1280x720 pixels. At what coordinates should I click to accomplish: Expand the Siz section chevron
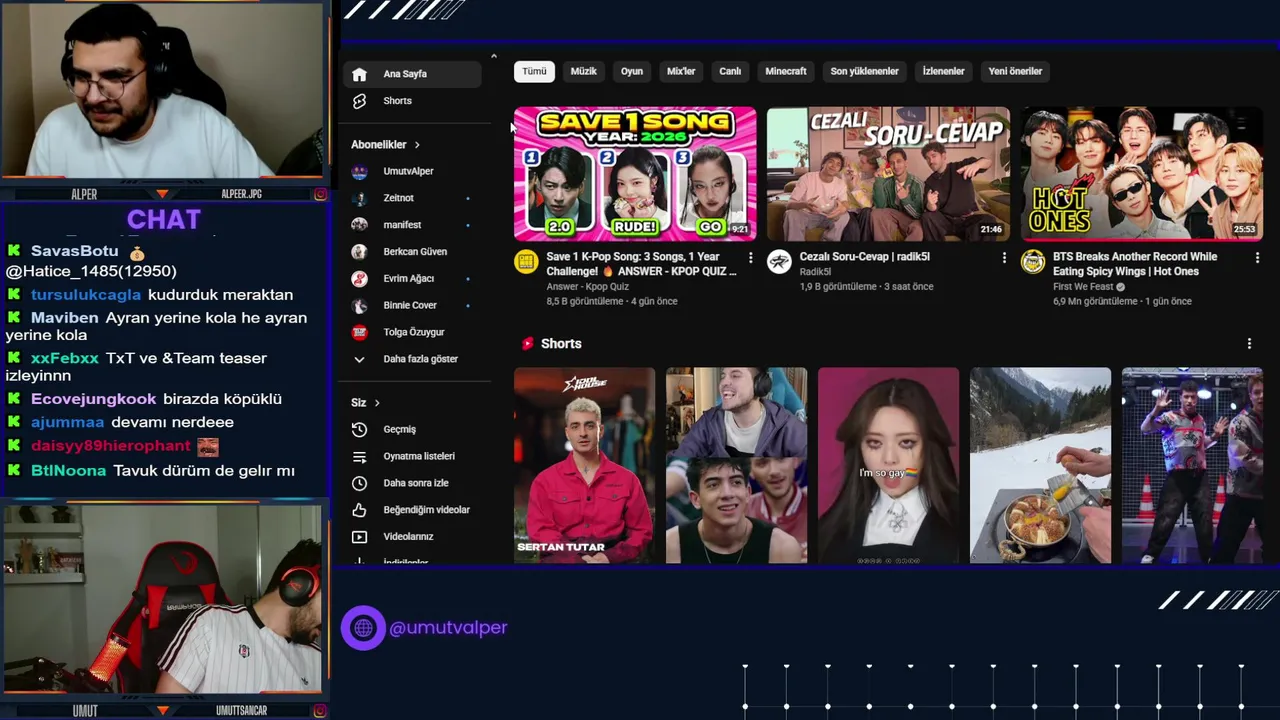[377, 403]
